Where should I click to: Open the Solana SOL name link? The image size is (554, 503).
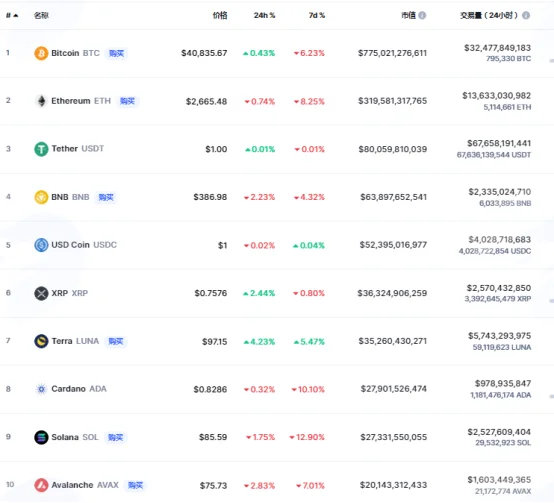tap(75, 437)
